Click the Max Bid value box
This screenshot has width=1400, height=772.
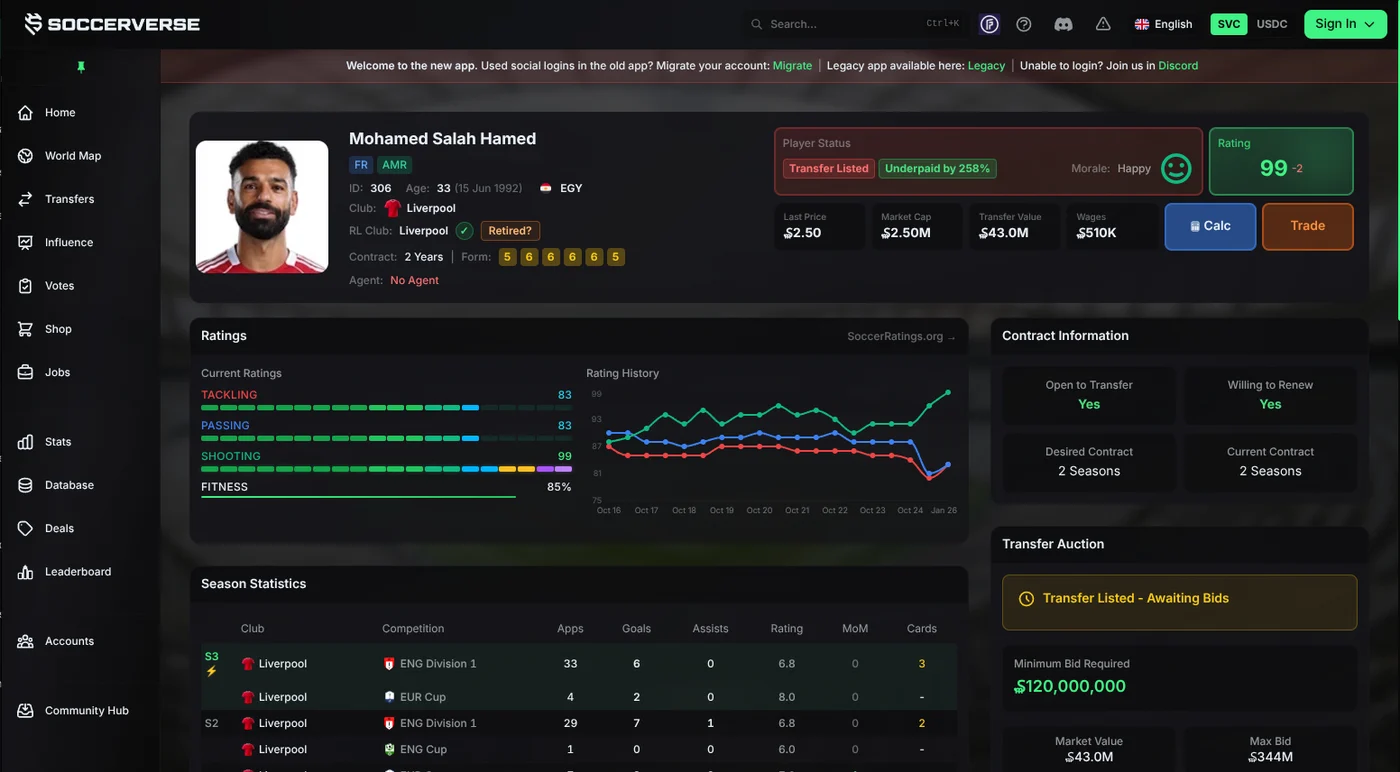(1270, 749)
